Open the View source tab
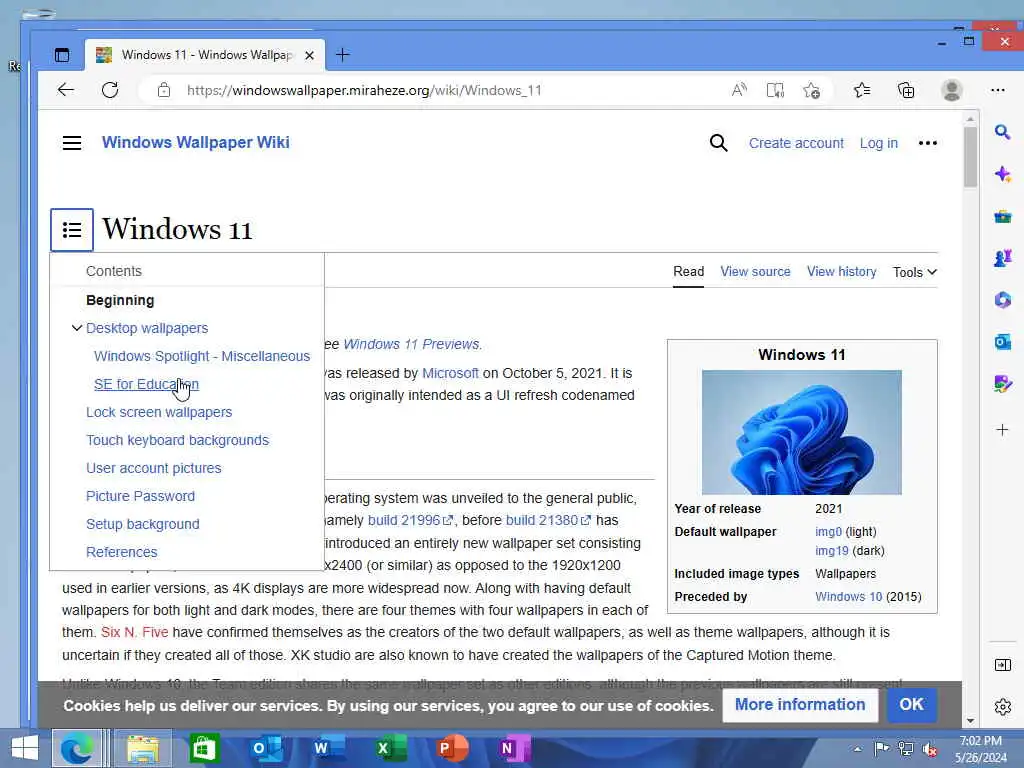 tap(755, 272)
